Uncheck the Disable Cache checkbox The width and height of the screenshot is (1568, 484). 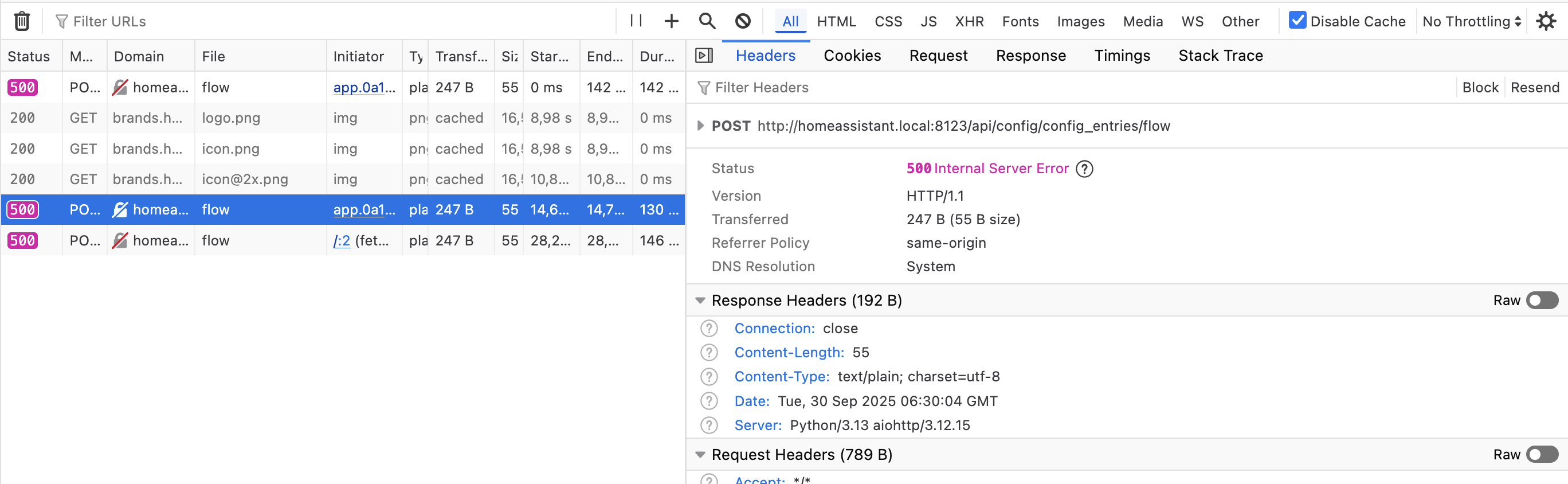pyautogui.click(x=1297, y=21)
